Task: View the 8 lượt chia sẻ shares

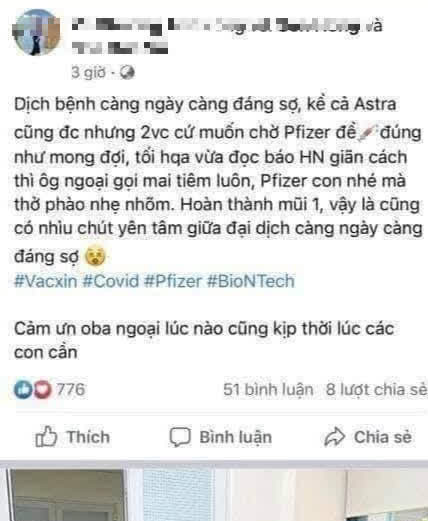Action: click(x=376, y=389)
